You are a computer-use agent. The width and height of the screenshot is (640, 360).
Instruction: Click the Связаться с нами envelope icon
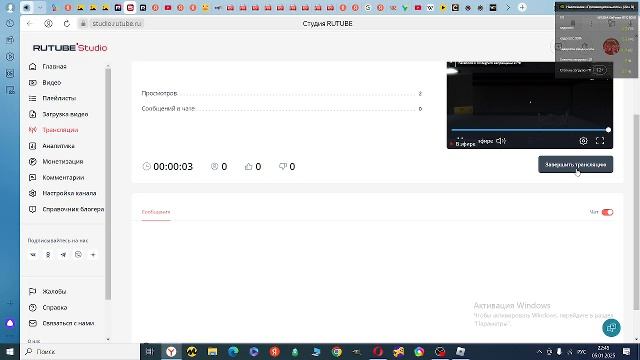tap(33, 323)
